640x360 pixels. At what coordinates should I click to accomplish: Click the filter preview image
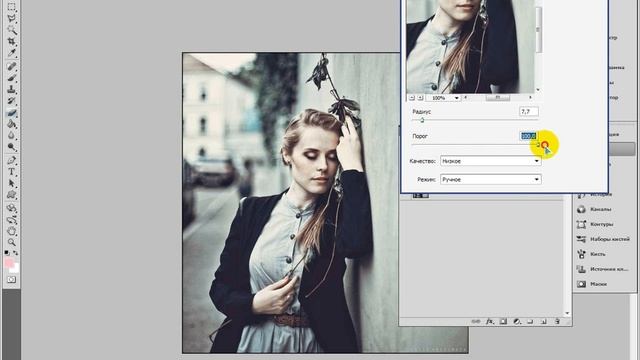point(470,47)
